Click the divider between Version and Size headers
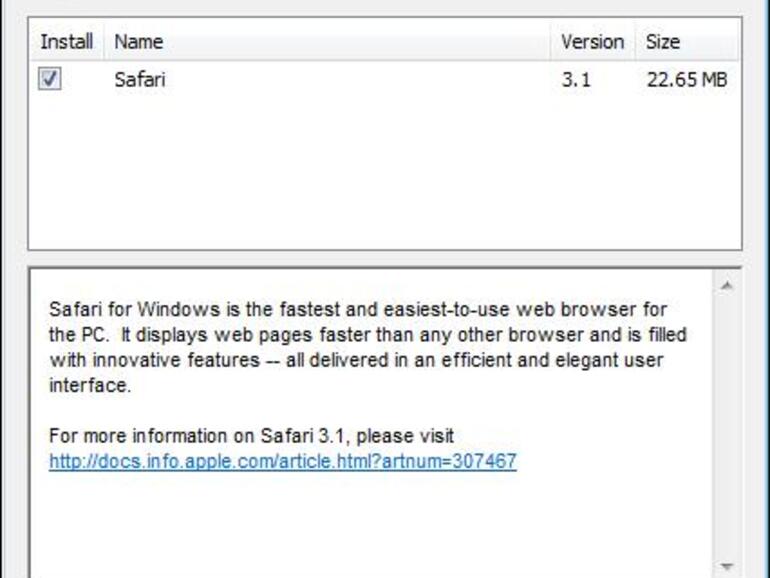Screen dimensions: 770x578 (x=636, y=42)
